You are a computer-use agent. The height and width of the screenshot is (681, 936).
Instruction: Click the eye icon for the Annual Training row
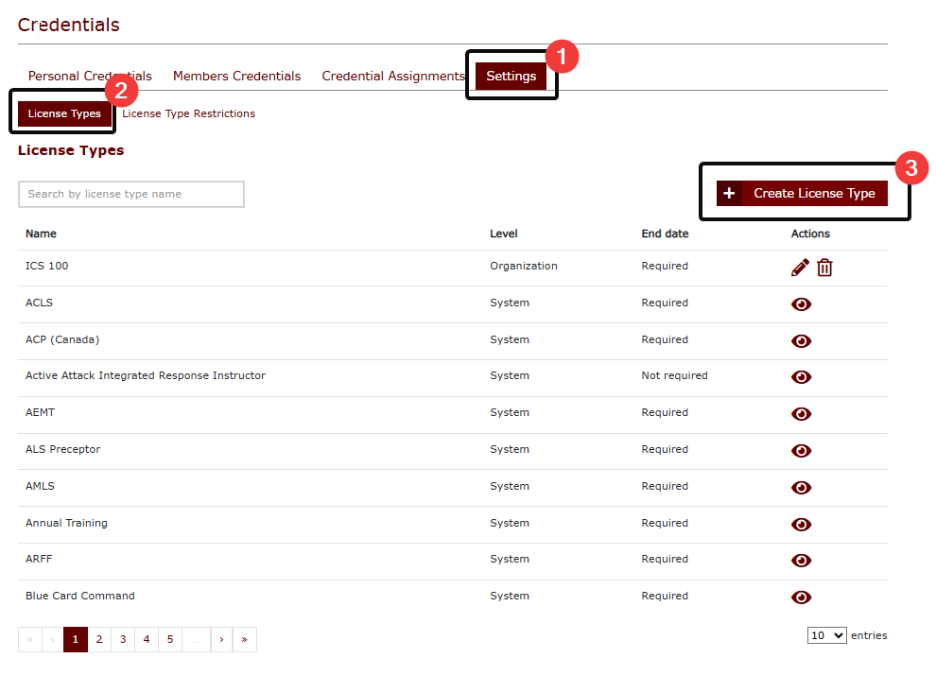801,524
